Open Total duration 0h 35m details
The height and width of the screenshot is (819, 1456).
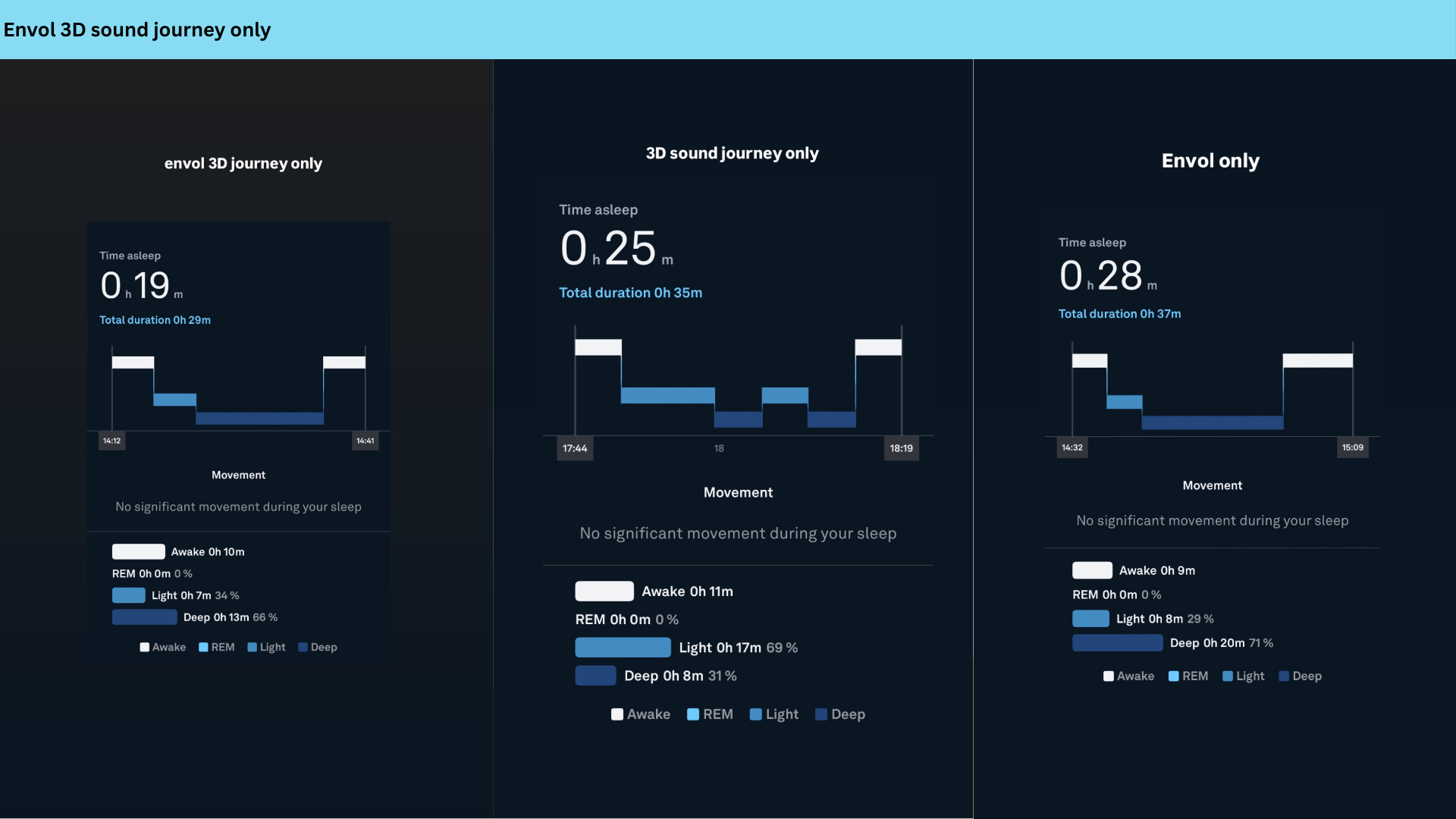(630, 293)
